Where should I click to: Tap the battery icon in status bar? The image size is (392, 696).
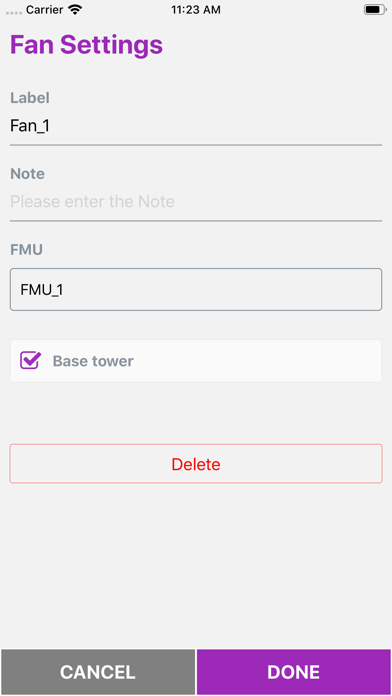(x=375, y=10)
